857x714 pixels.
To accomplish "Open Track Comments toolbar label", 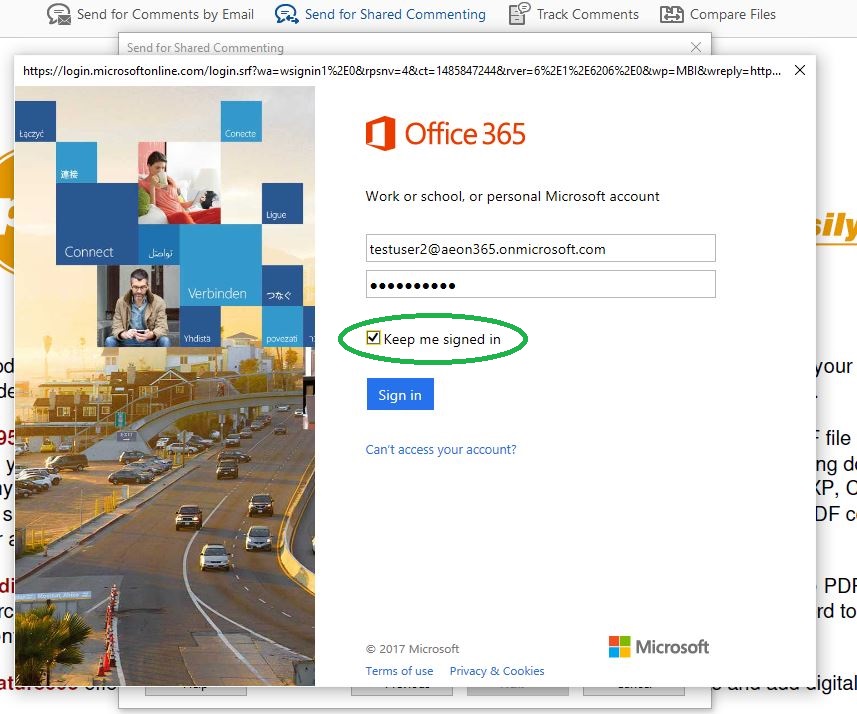I will click(x=588, y=14).
